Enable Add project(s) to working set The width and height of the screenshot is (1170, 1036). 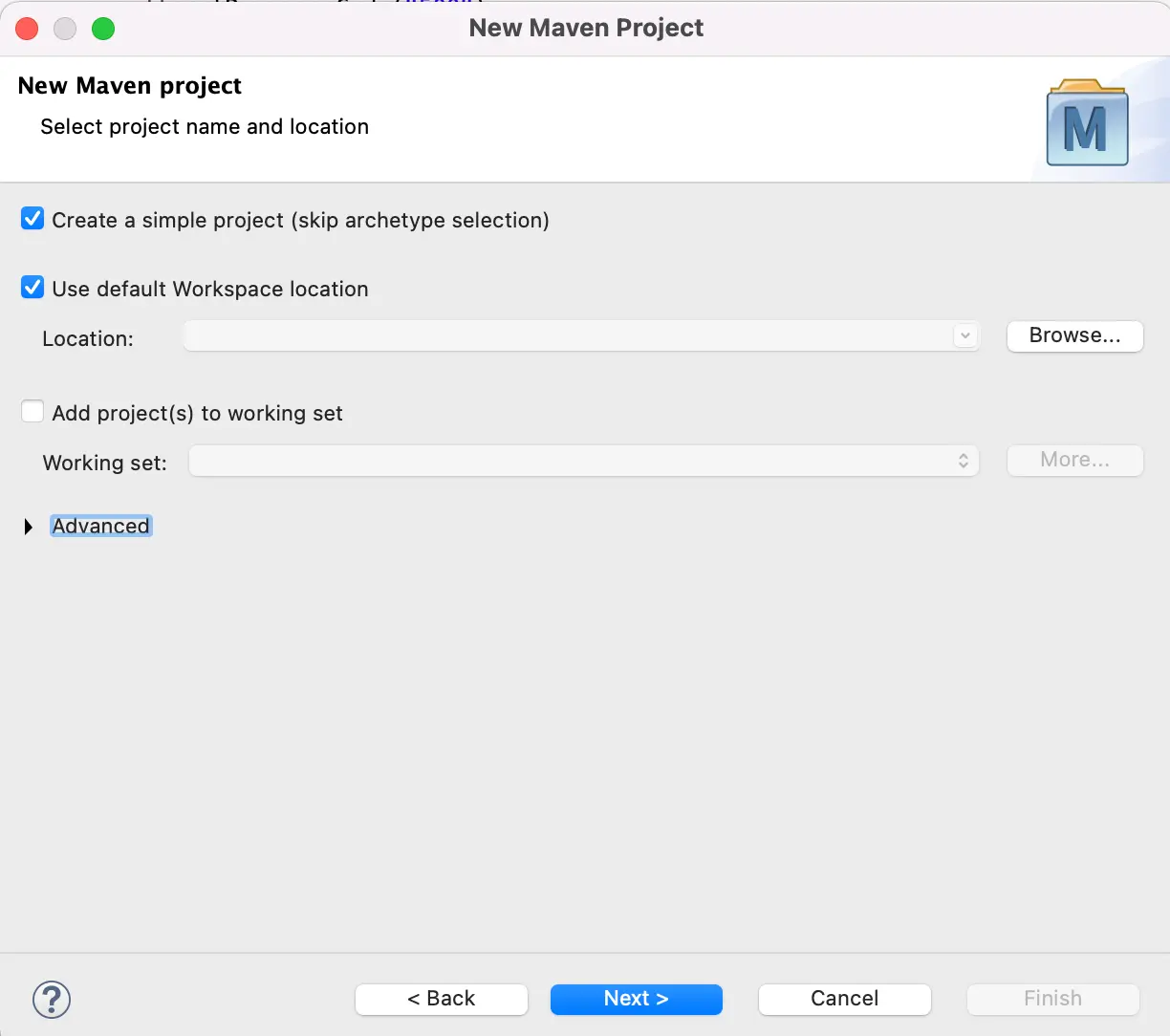click(x=32, y=410)
